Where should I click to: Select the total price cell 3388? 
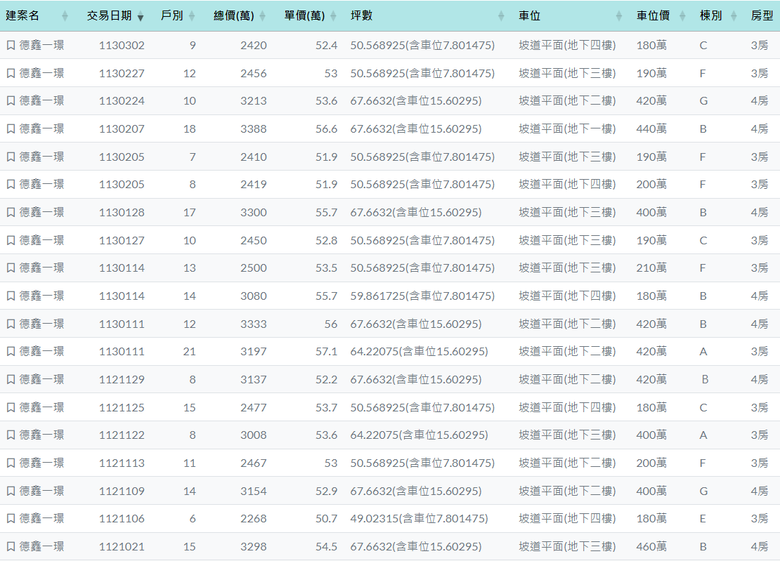[254, 129]
